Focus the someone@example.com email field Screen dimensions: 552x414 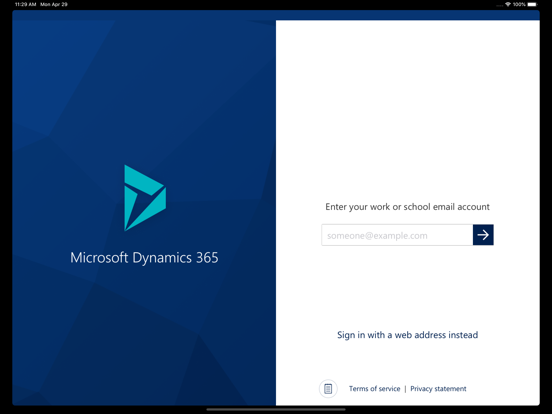point(397,235)
